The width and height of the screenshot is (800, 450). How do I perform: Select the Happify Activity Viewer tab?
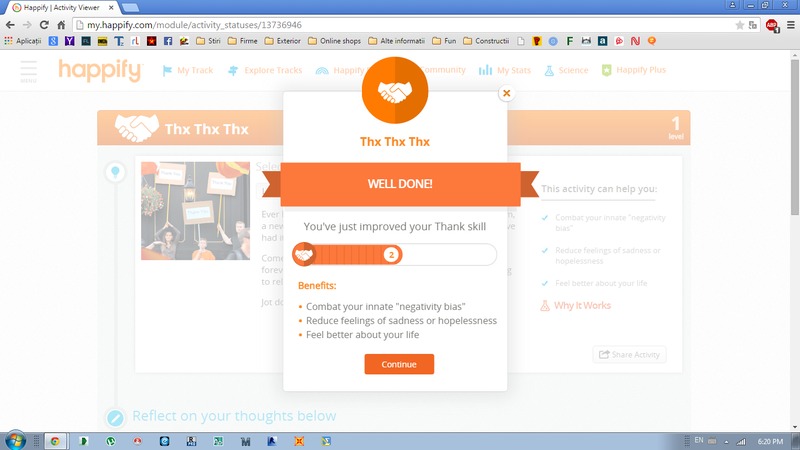pos(60,8)
